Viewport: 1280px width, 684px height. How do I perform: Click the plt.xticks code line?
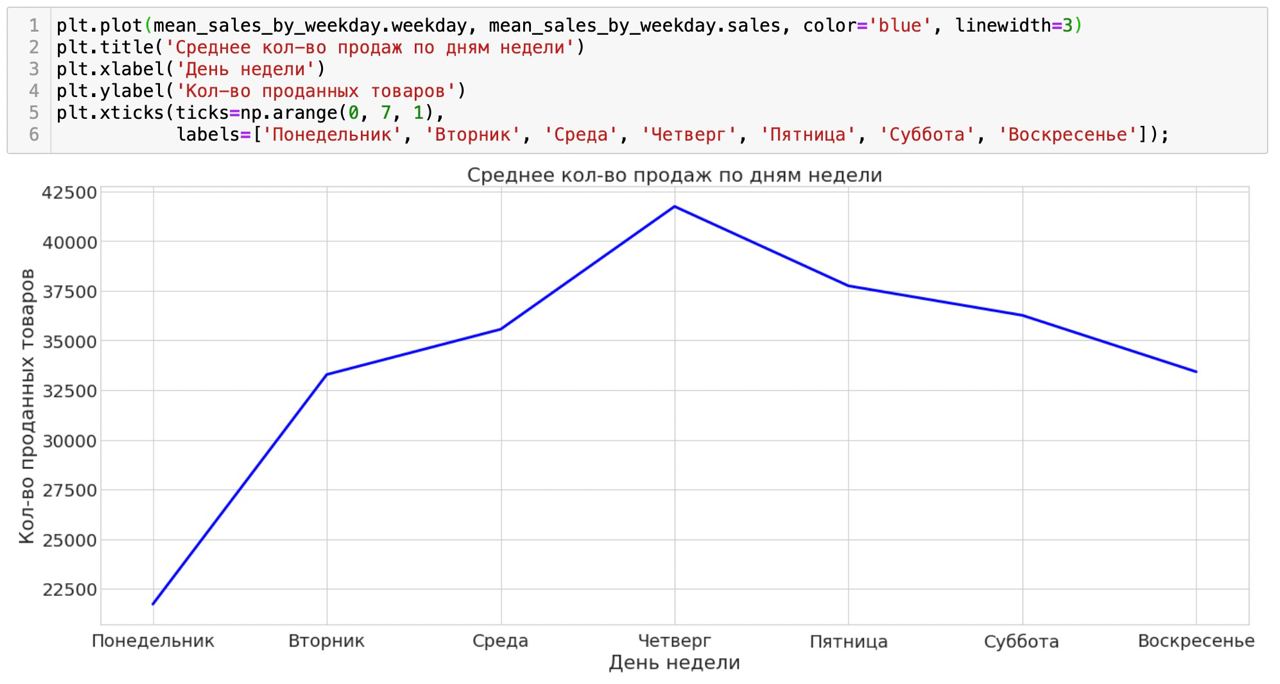250,113
